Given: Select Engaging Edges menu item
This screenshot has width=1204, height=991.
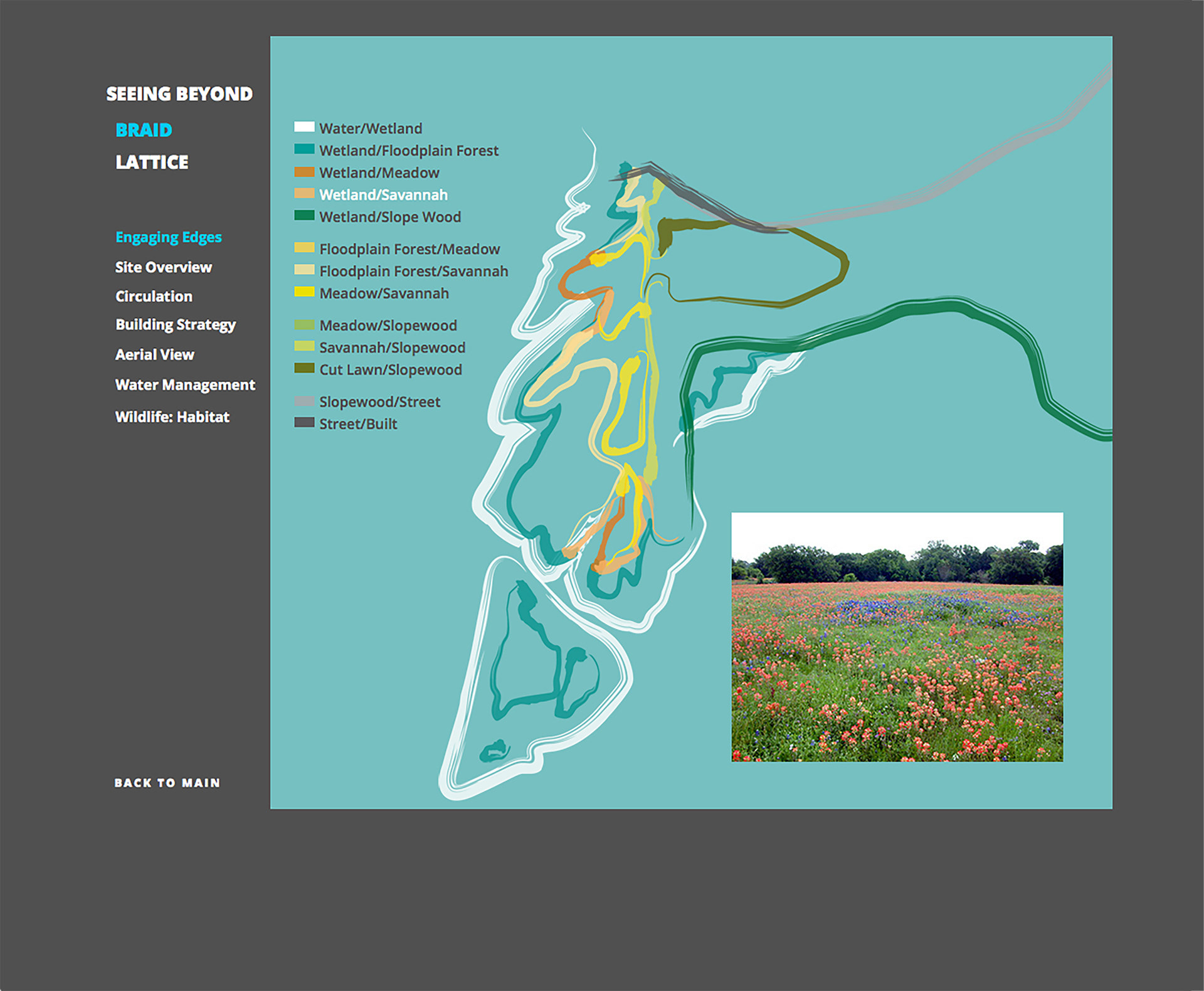Looking at the screenshot, I should [168, 237].
